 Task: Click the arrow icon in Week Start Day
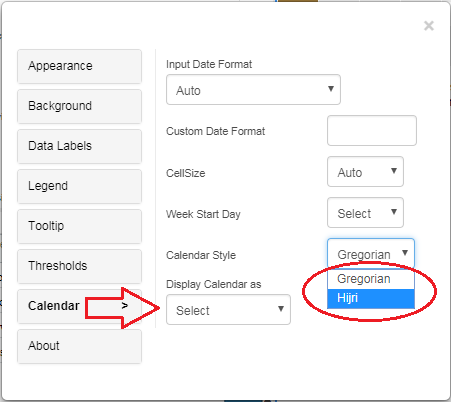tap(394, 212)
